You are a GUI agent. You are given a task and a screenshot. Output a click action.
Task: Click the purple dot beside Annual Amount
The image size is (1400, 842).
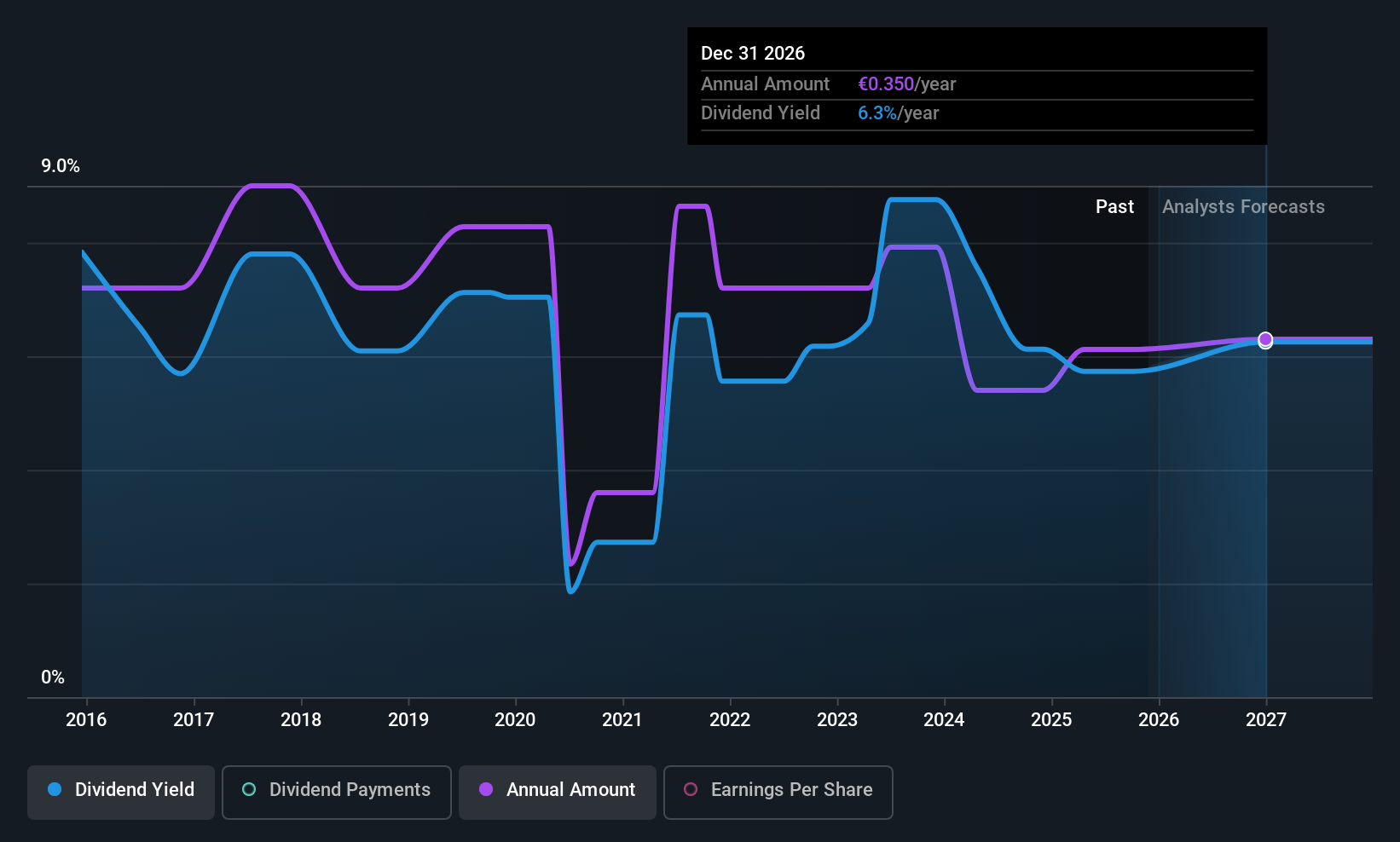click(x=486, y=789)
